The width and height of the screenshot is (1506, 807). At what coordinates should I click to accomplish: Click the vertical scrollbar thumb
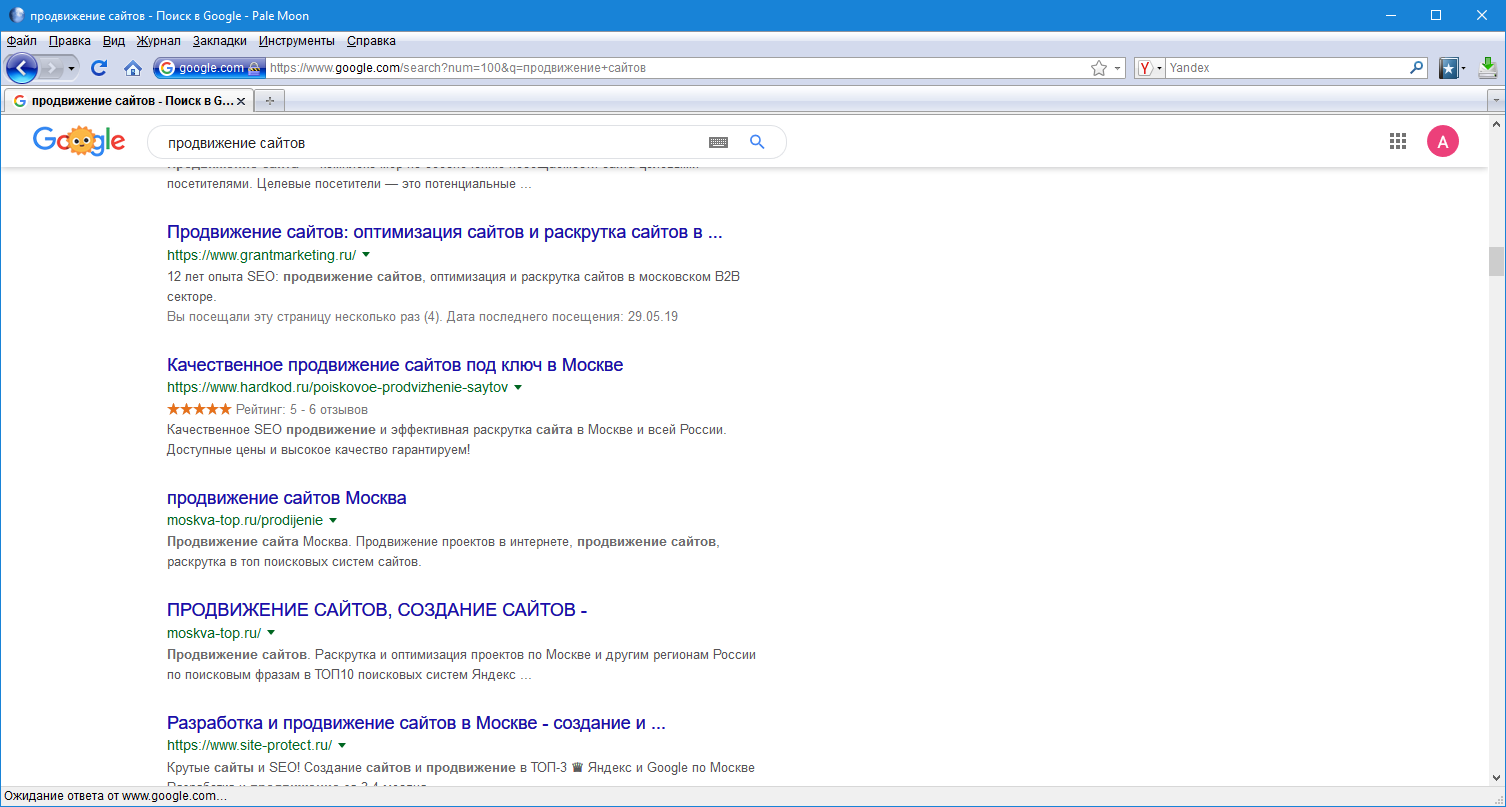(x=1496, y=260)
